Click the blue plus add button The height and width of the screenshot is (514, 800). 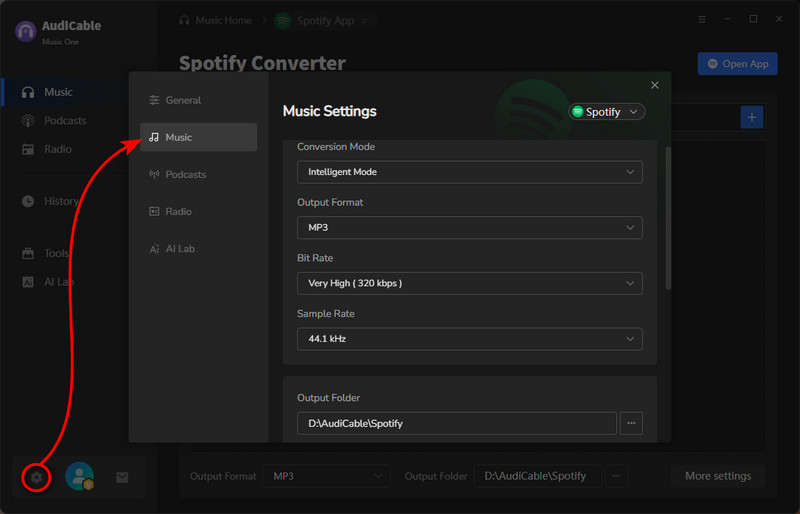(x=751, y=117)
